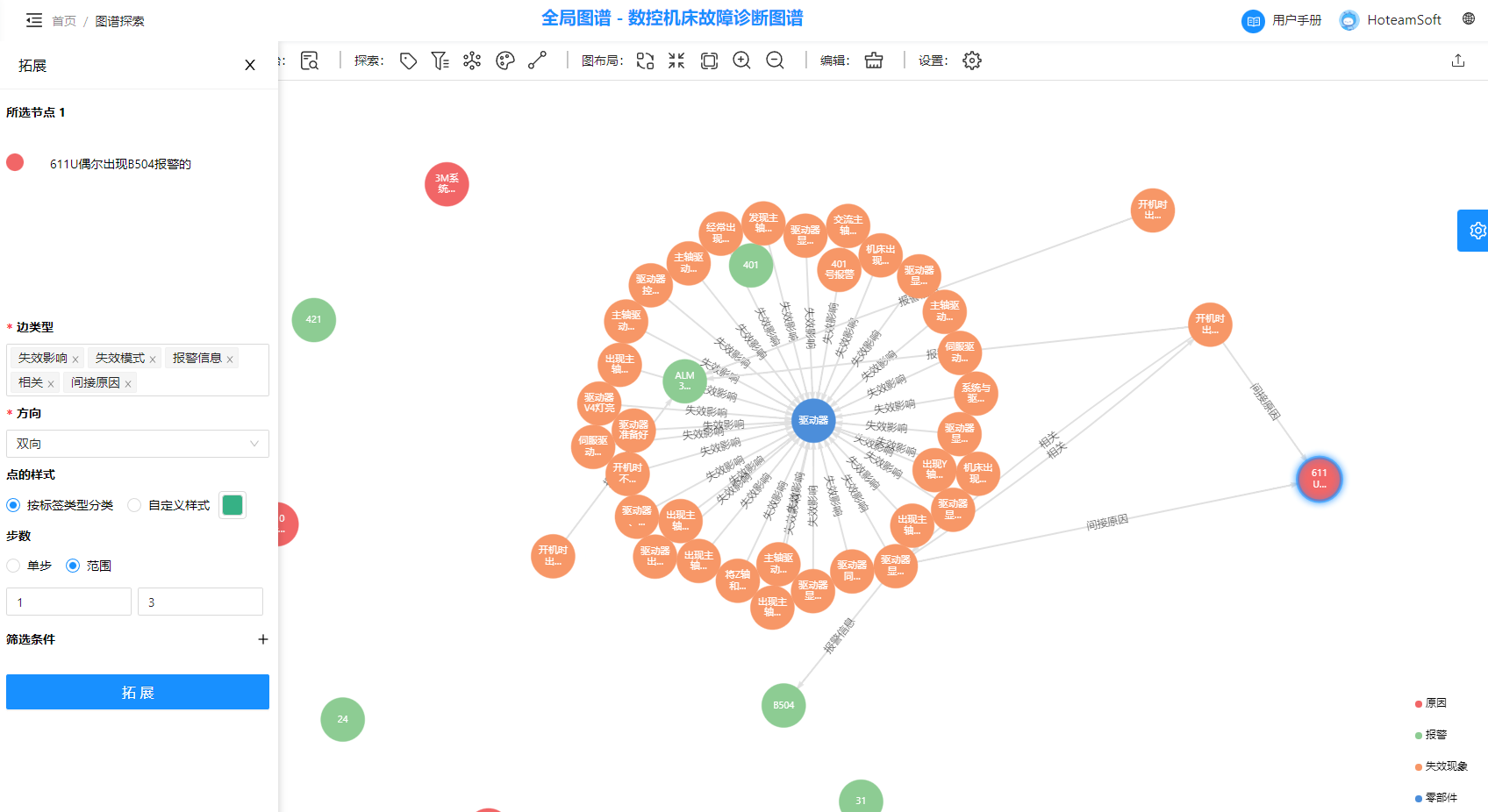Open the 方向 dropdown showing 双向
Viewport: 1488px width, 812px height.
point(138,444)
